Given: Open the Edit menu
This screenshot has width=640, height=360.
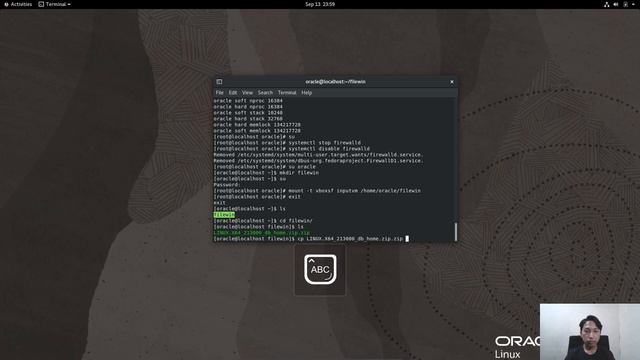Looking at the screenshot, I should [233, 93].
